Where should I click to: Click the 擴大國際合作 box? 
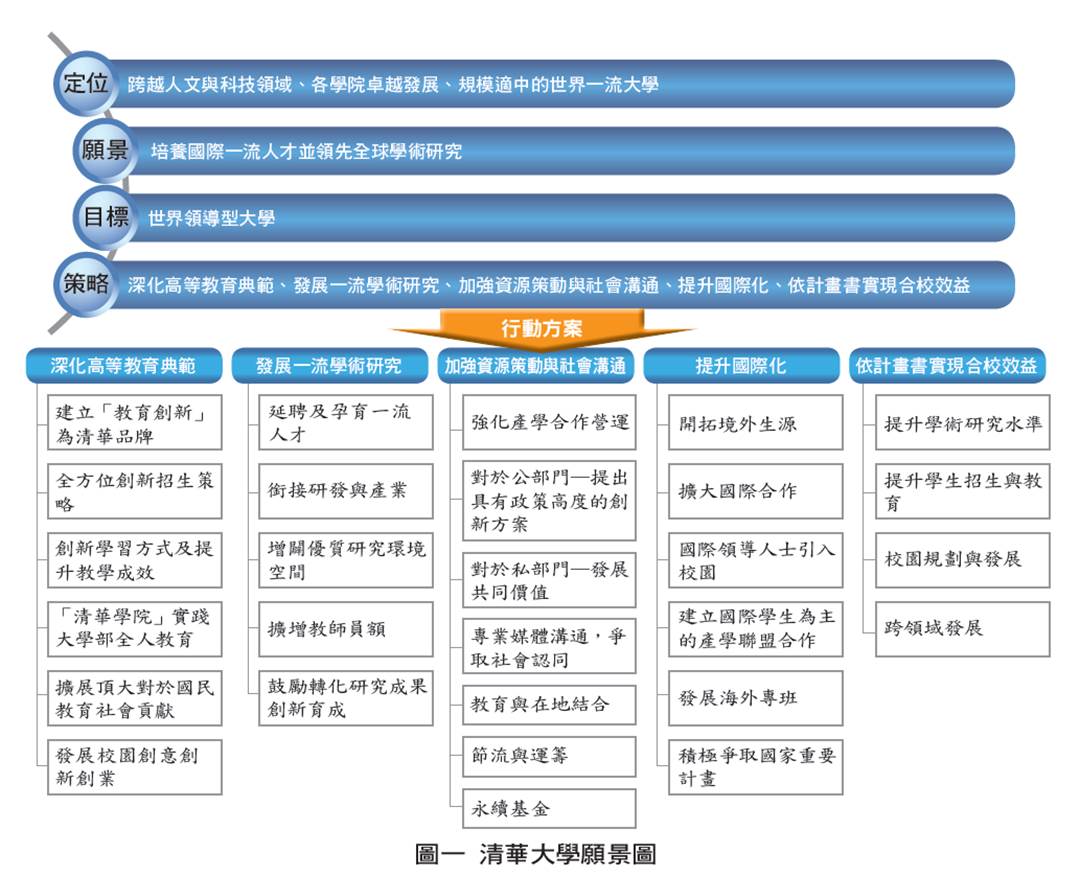coord(756,491)
